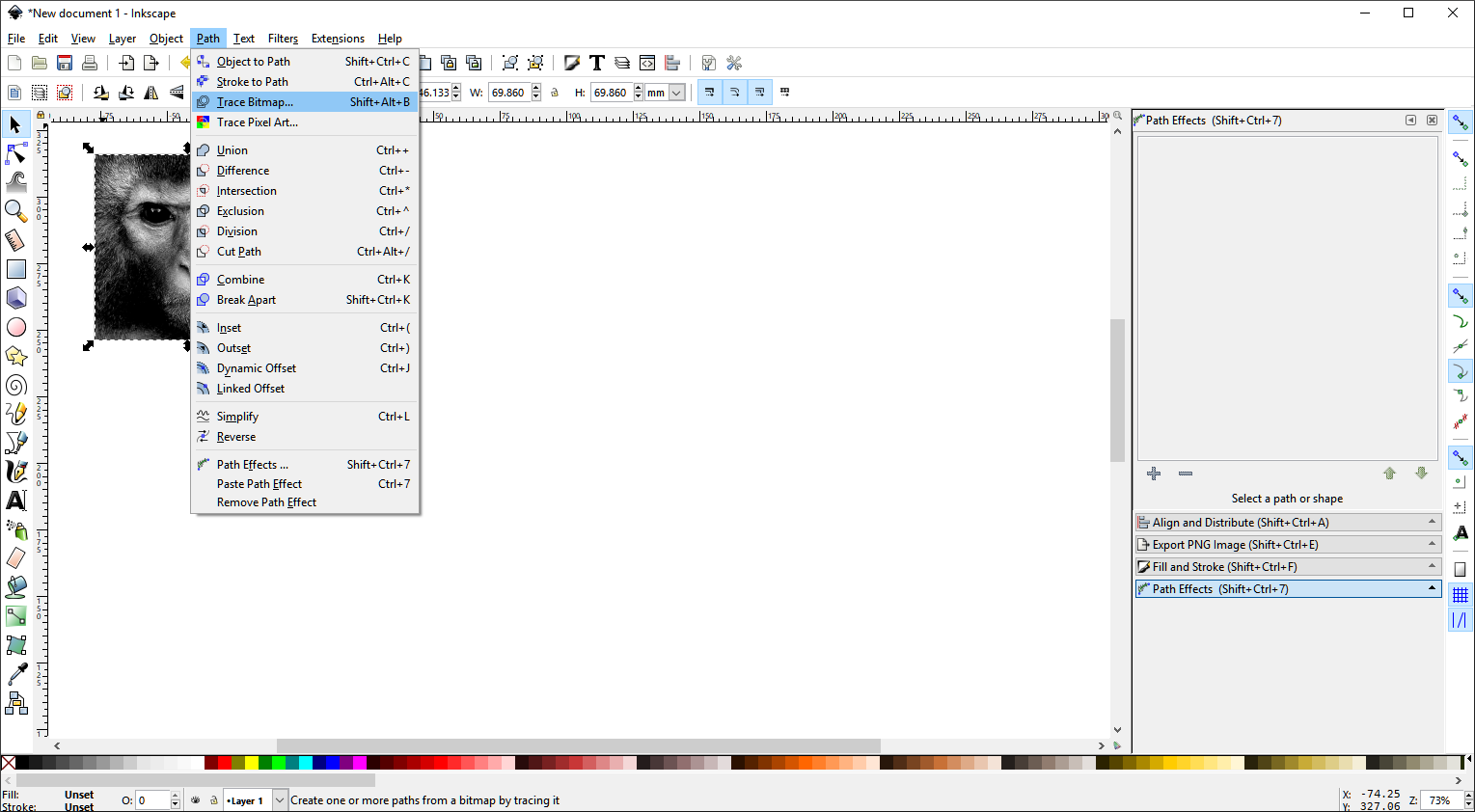Select the Gradient tool
1475x812 pixels.
click(15, 615)
